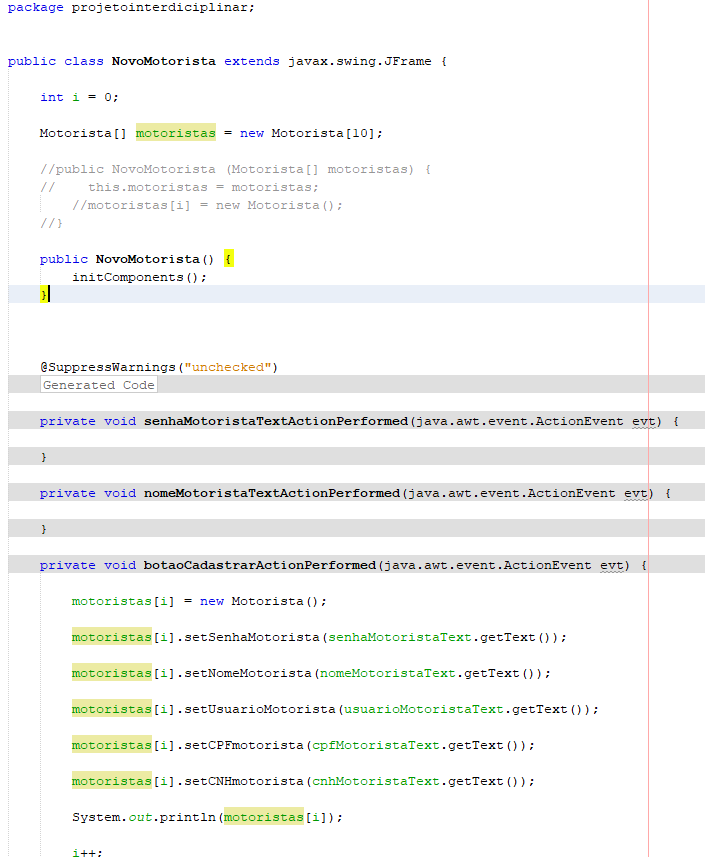Click highlighted closing brace of the constructor
Image resolution: width=705 pixels, height=857 pixels.
44,295
